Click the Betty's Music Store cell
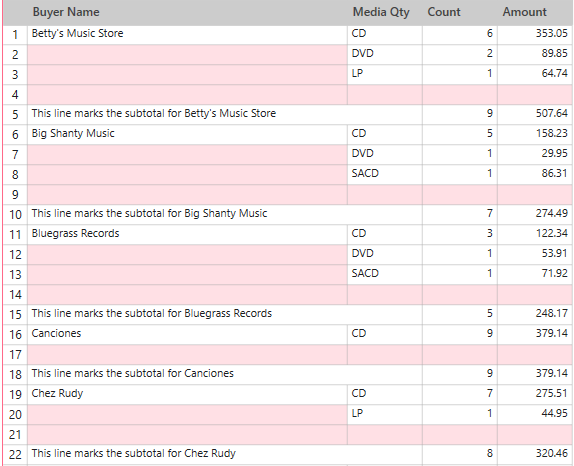The height and width of the screenshot is (466, 574). click(x=187, y=34)
